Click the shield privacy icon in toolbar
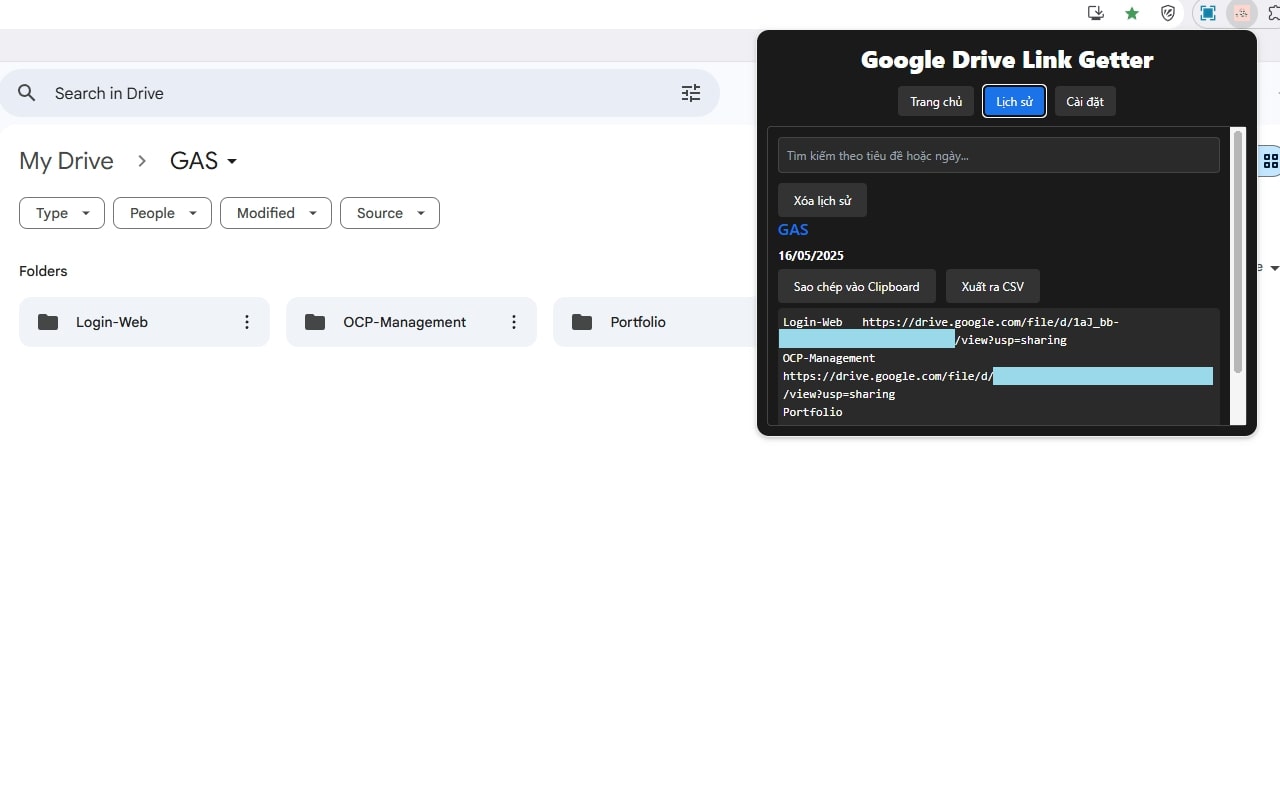 coord(1167,13)
